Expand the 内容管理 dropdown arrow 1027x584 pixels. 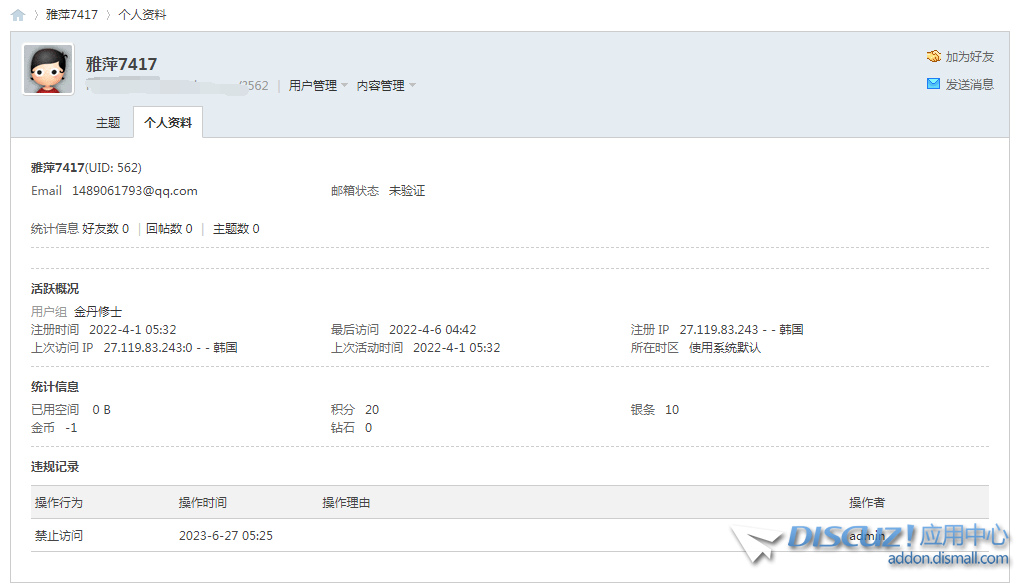(x=412, y=86)
